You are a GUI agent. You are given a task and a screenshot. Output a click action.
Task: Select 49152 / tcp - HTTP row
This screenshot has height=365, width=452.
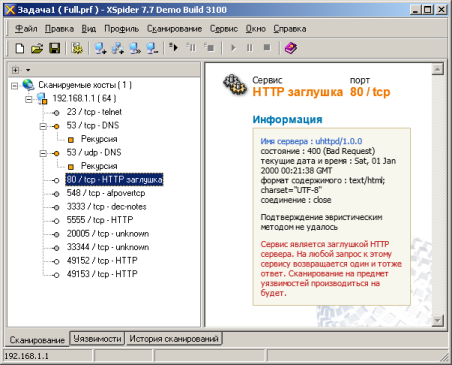pos(102,260)
